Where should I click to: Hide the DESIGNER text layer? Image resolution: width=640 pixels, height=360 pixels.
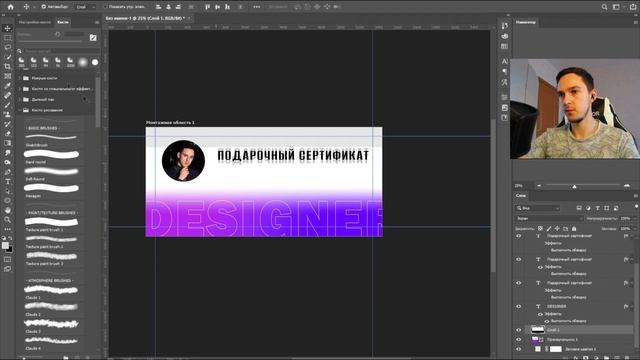[519, 306]
